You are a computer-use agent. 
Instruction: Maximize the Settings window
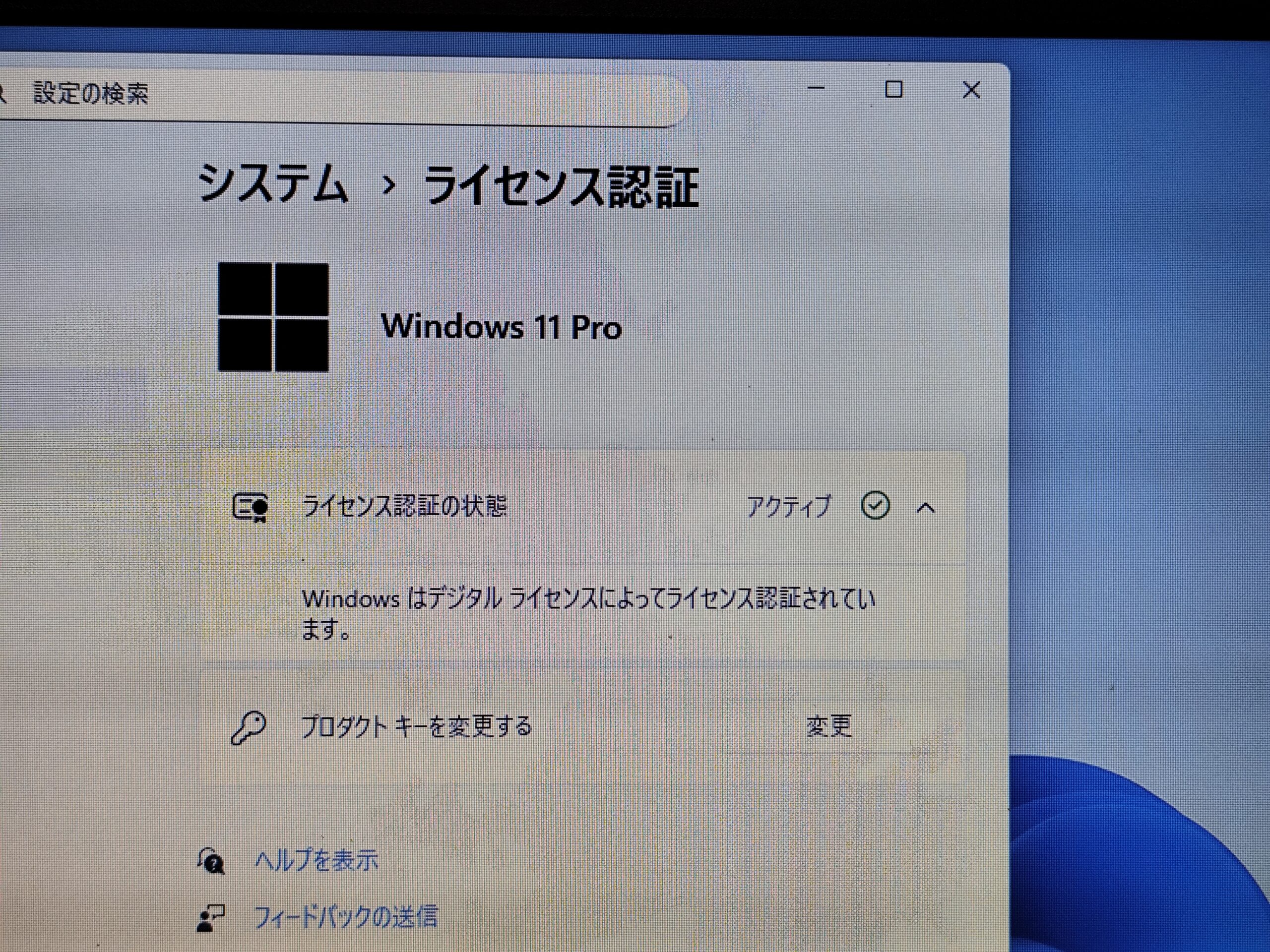pos(893,90)
